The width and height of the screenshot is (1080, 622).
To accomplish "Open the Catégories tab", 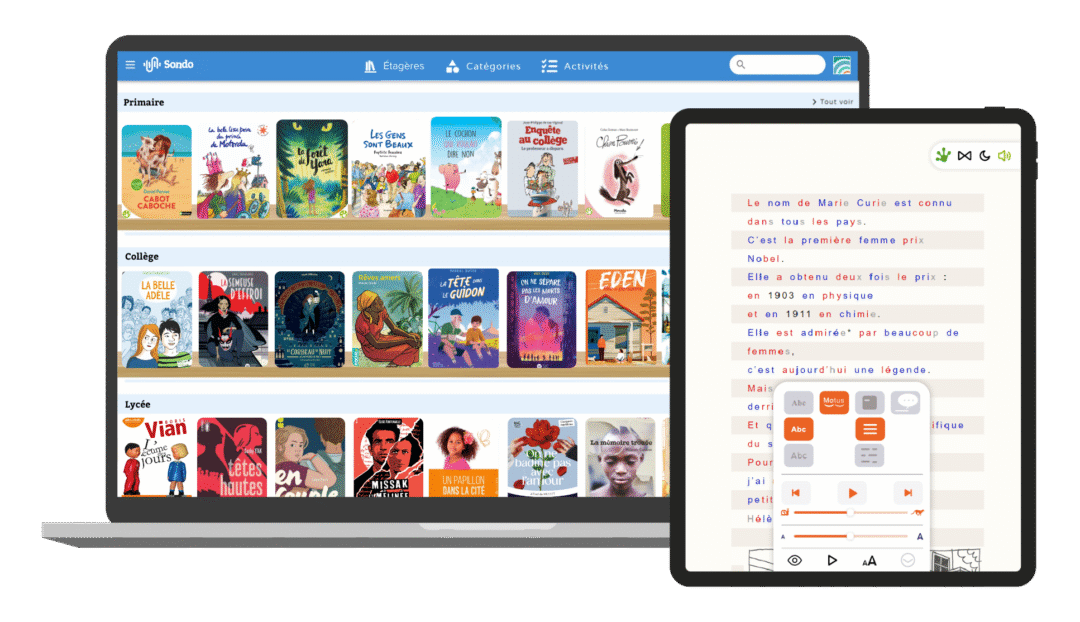I will point(483,66).
